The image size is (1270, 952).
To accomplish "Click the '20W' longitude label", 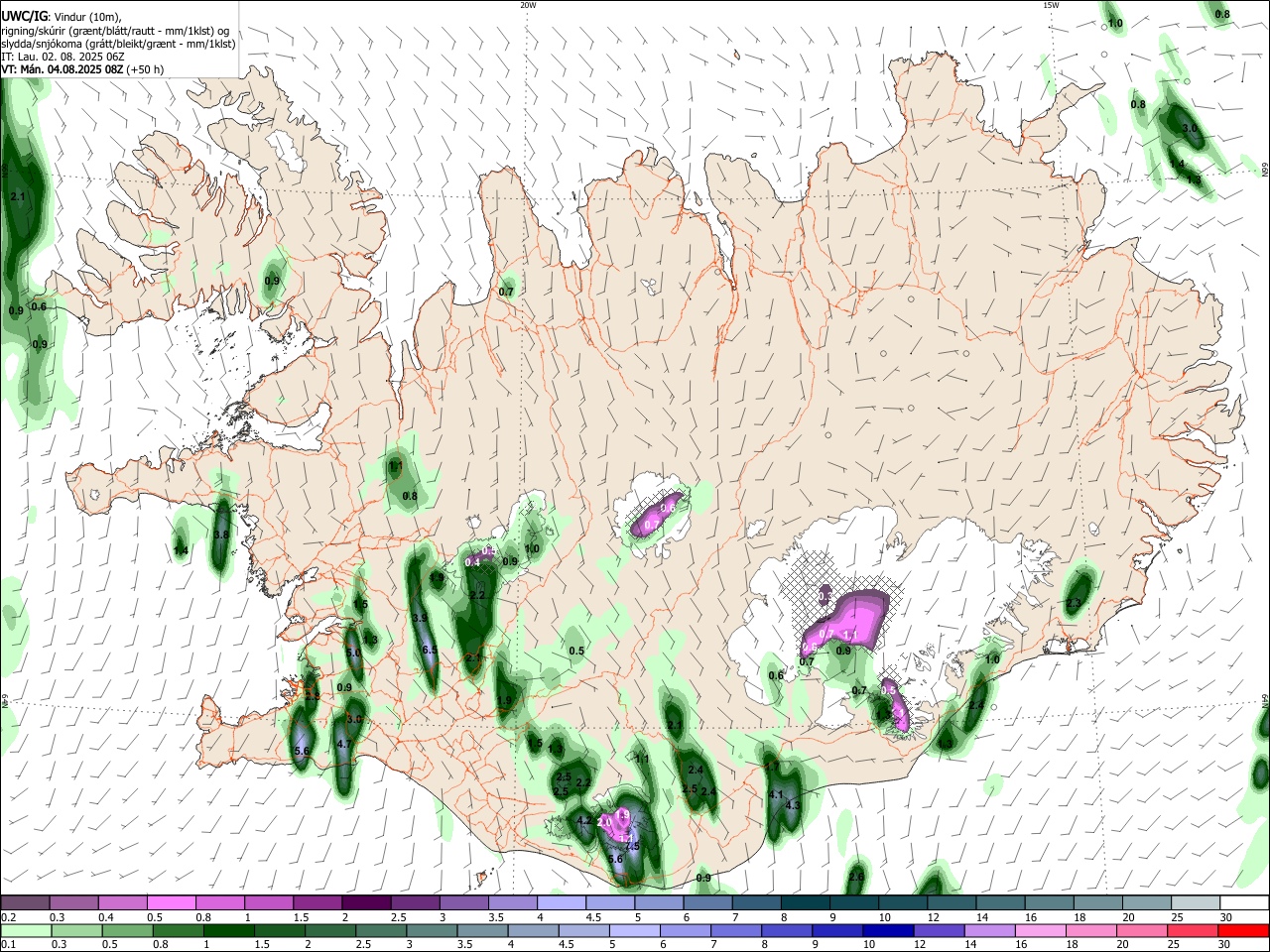I will point(528,5).
